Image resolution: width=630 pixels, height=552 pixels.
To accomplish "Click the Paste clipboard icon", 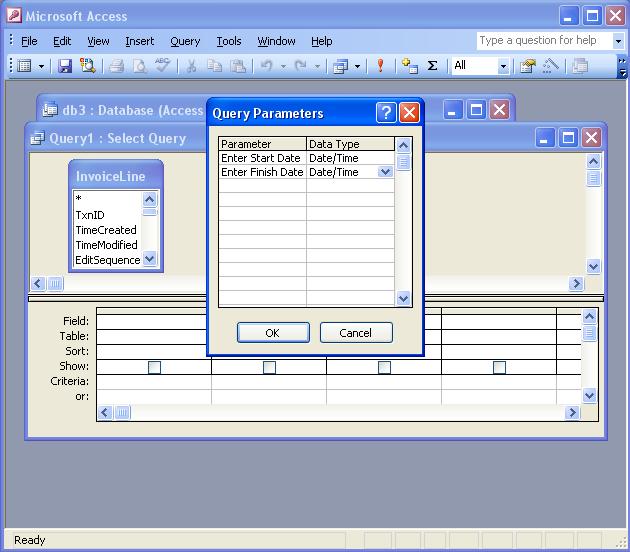I will [238, 65].
